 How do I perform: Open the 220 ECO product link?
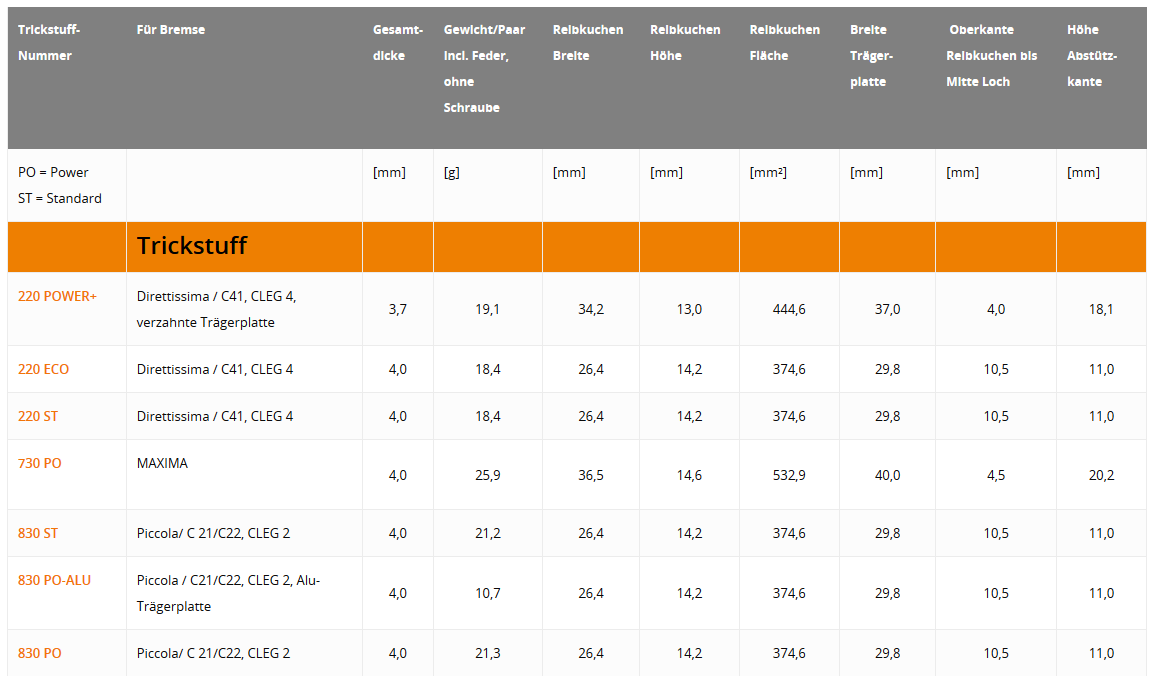(x=43, y=369)
